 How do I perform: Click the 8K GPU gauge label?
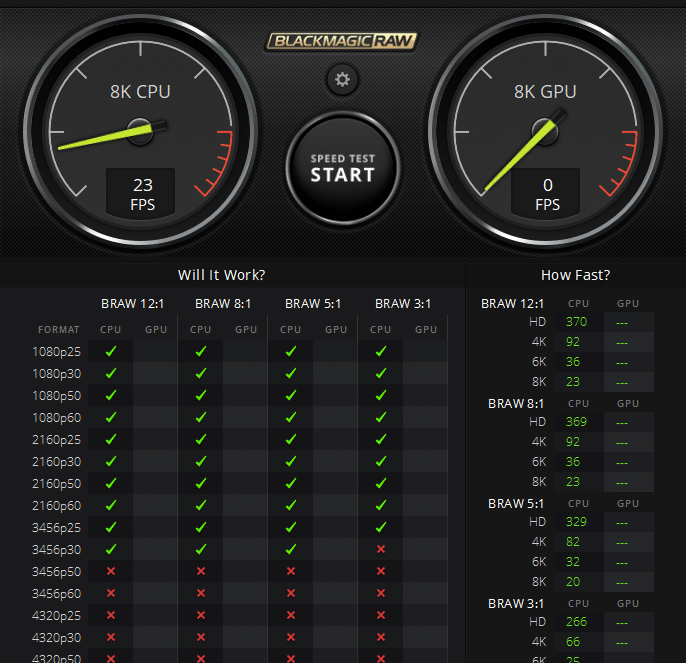pyautogui.click(x=545, y=92)
